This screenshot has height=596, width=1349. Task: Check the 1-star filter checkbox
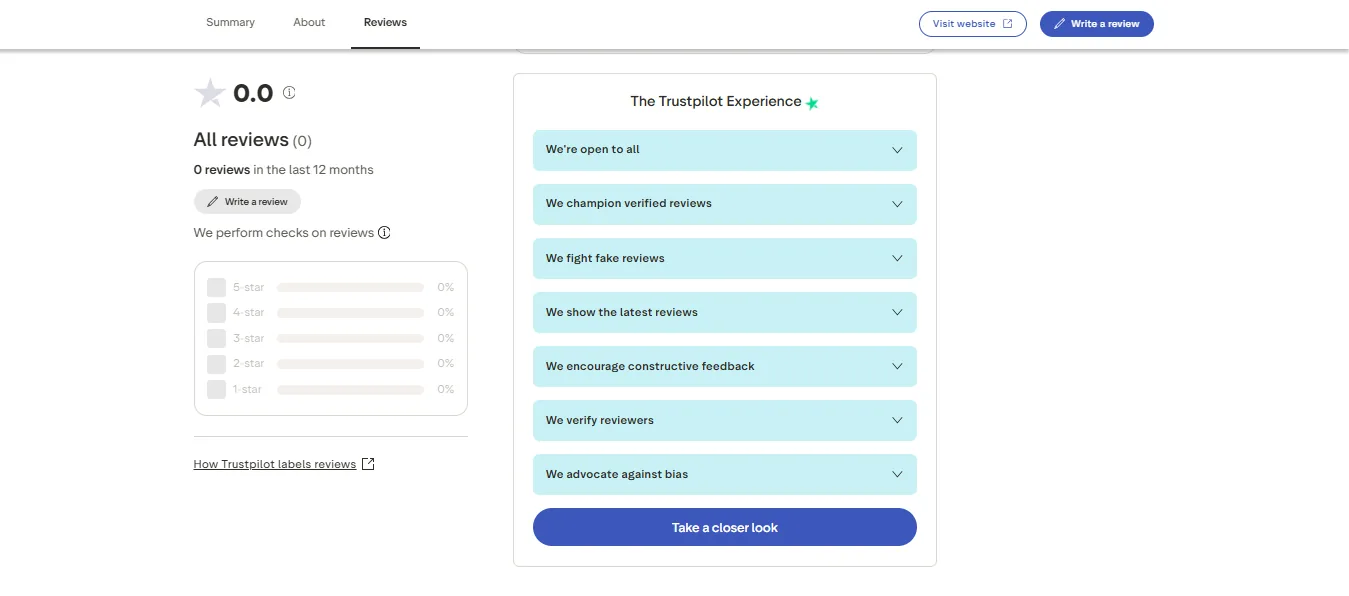(x=216, y=389)
